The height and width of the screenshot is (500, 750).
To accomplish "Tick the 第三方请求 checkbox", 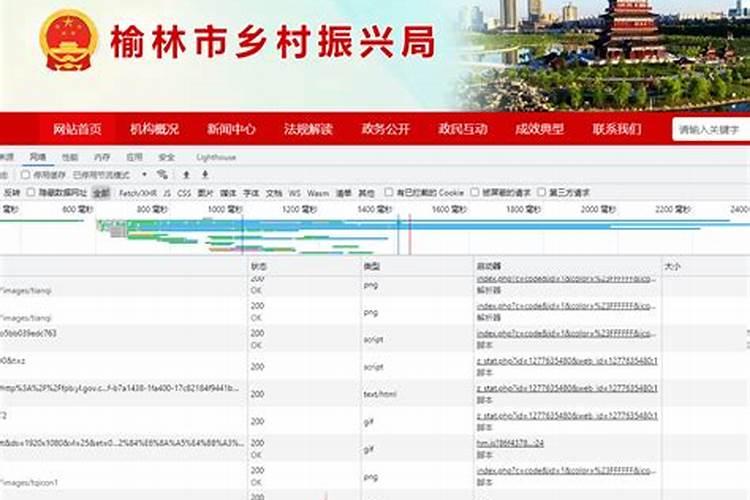I will click(541, 192).
